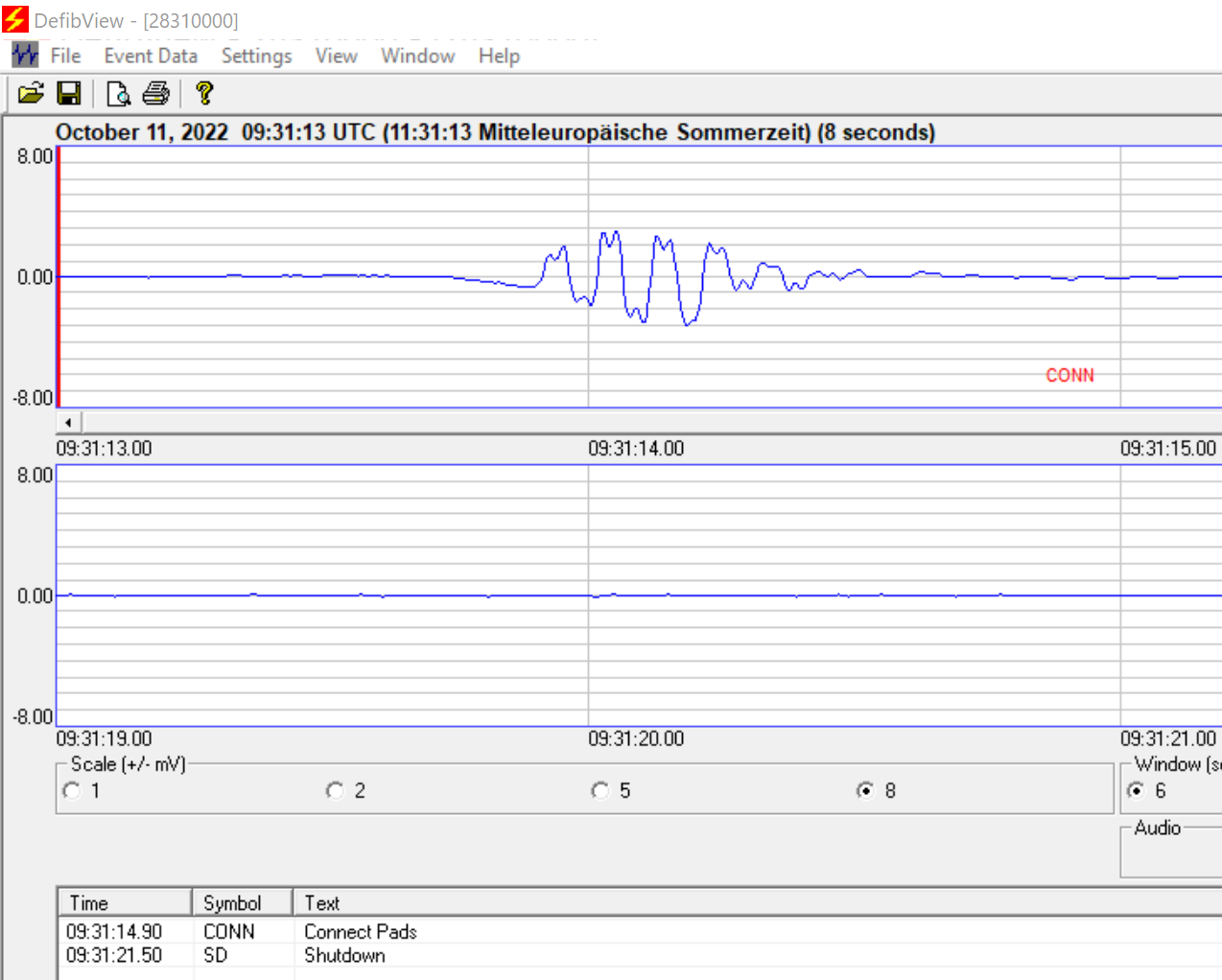
Task: Click the SD symbol cell
Action: pyautogui.click(x=216, y=955)
